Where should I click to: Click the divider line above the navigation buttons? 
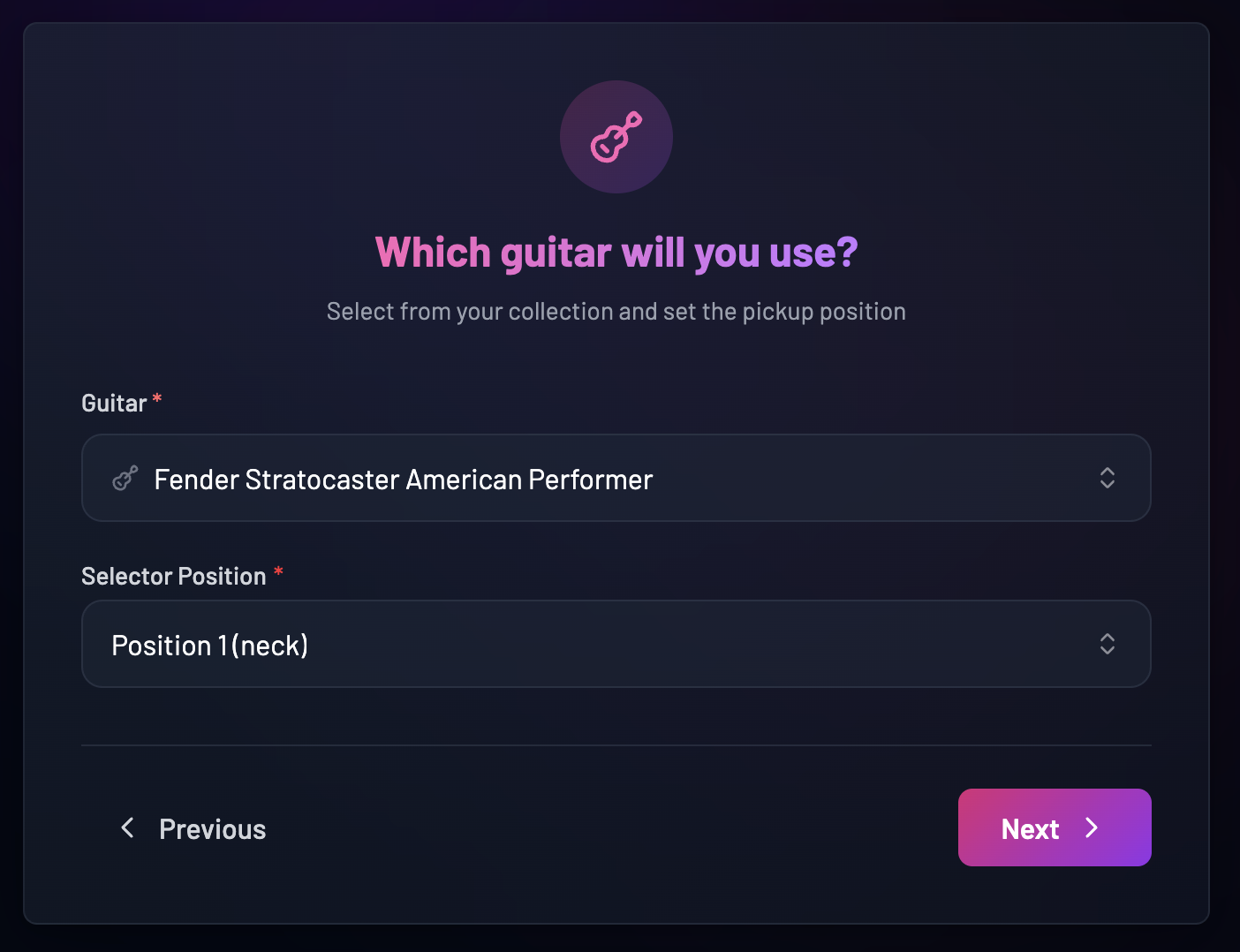point(616,745)
